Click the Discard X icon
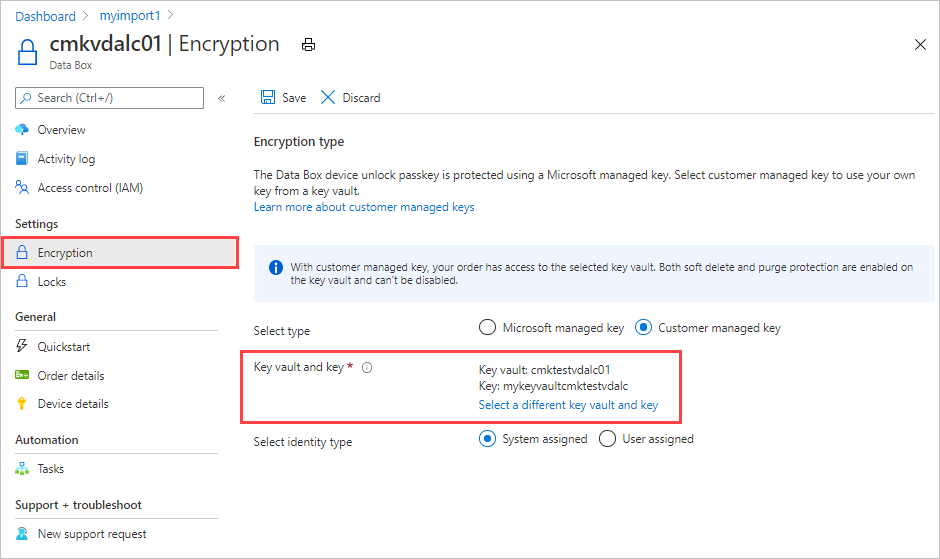 [328, 98]
